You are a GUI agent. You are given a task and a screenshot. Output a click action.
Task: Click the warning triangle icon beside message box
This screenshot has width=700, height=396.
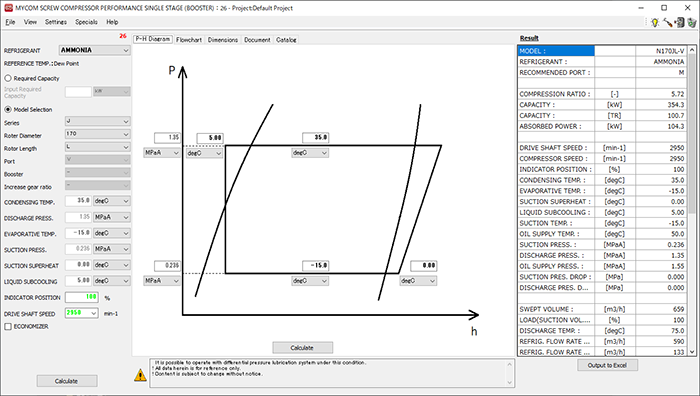140,375
